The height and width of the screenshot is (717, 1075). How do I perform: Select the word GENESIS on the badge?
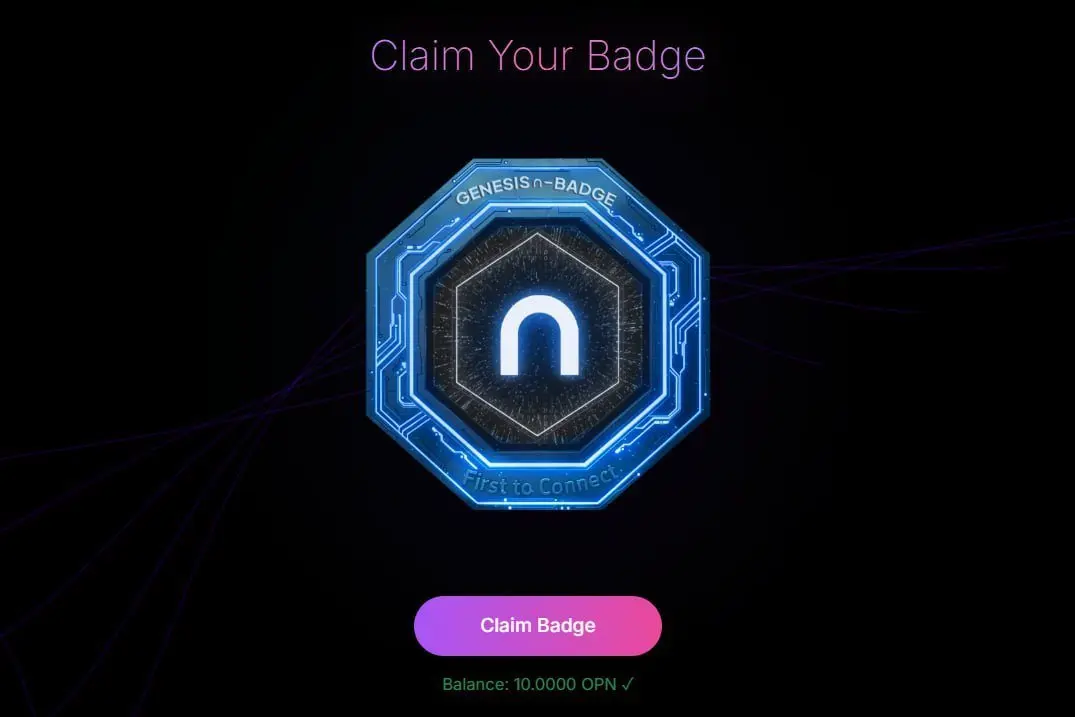(x=492, y=190)
